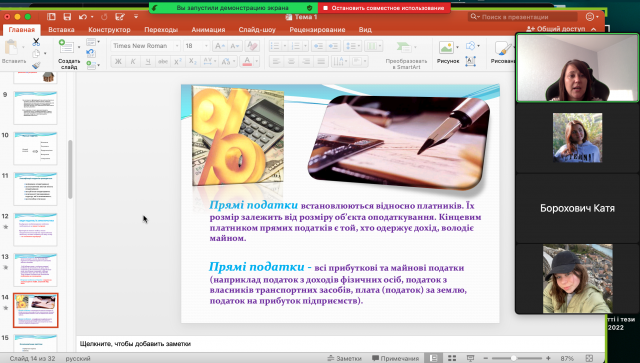Zoom in with plus button

coord(548,358)
